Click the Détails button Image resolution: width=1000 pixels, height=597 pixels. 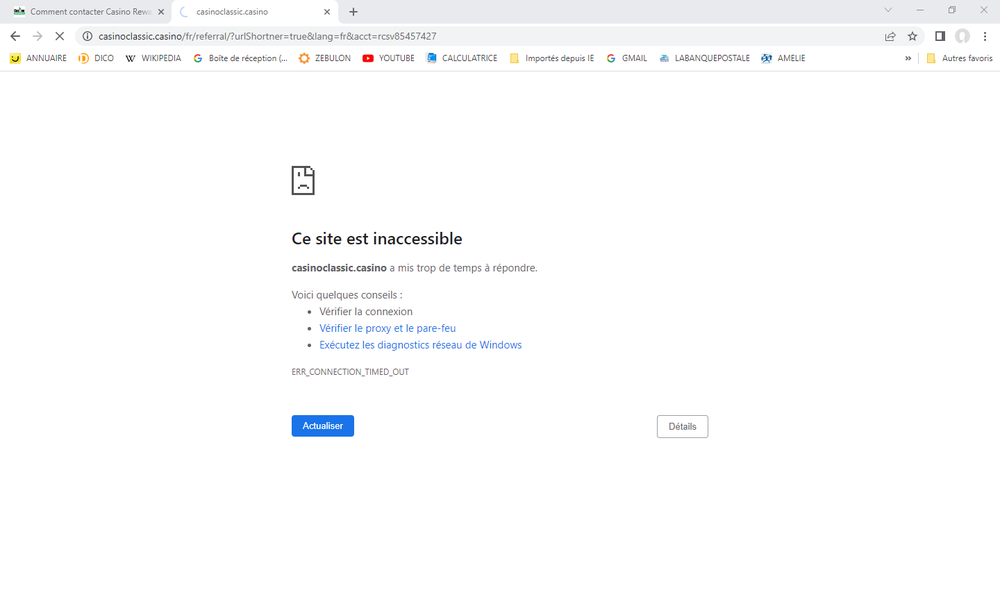682,427
